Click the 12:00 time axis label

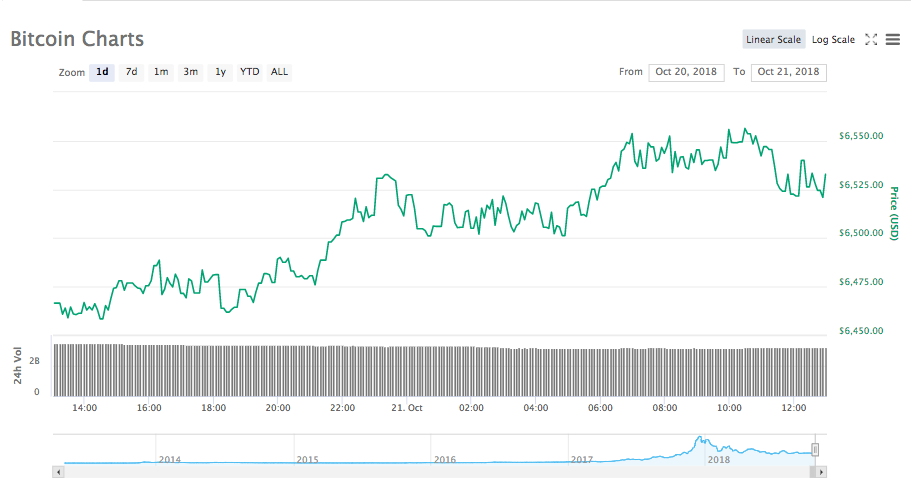coord(794,408)
